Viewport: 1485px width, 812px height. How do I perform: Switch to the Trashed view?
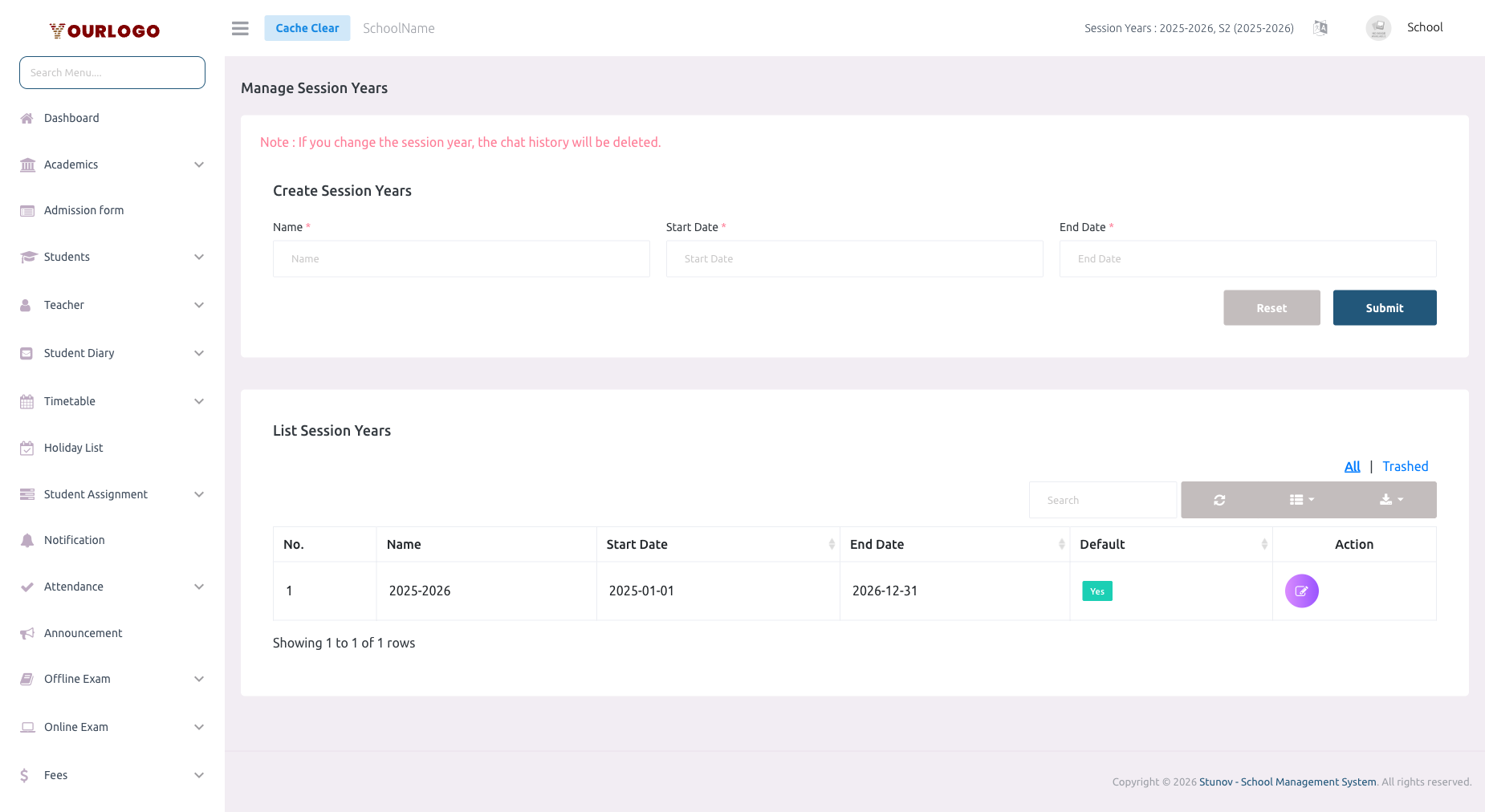(x=1405, y=466)
